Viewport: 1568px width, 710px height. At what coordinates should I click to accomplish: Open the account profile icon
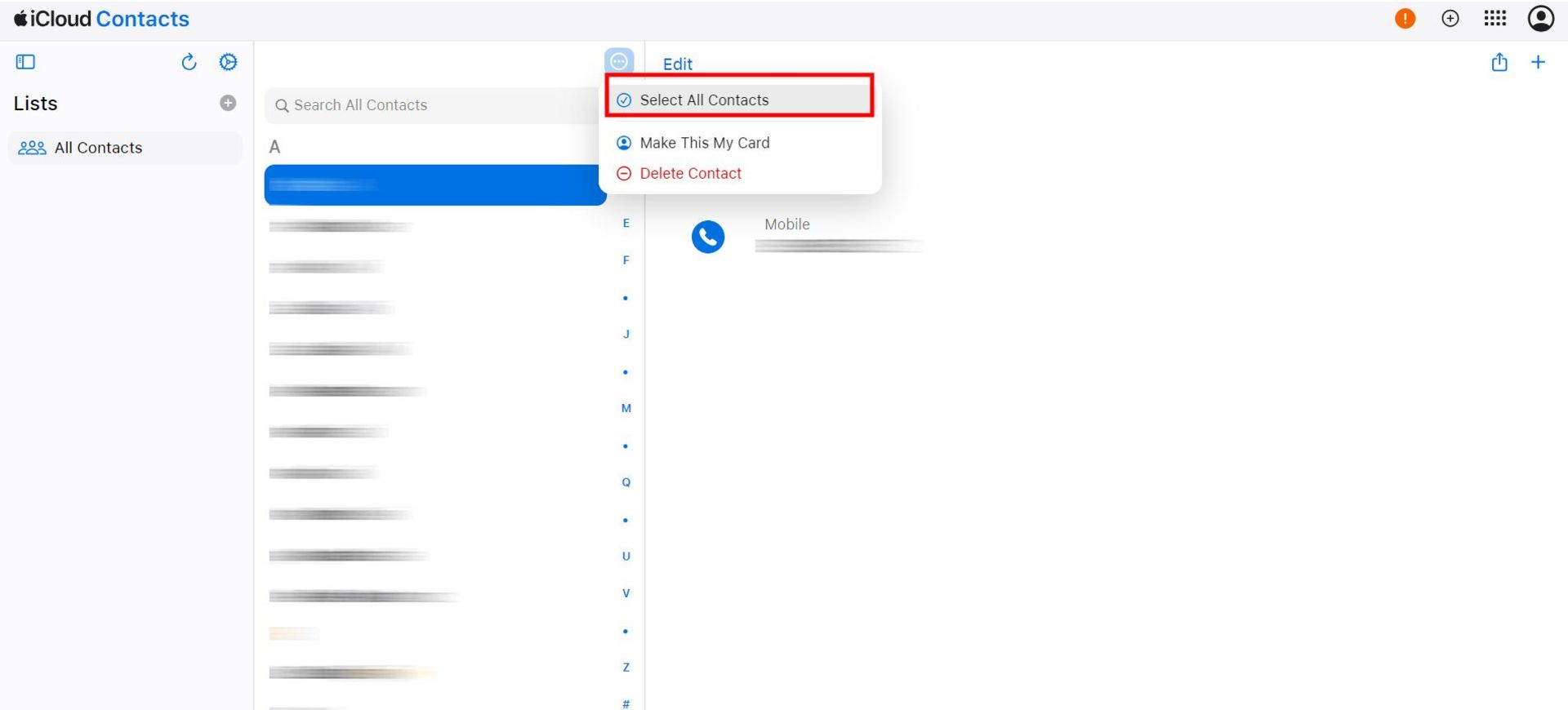click(x=1541, y=19)
